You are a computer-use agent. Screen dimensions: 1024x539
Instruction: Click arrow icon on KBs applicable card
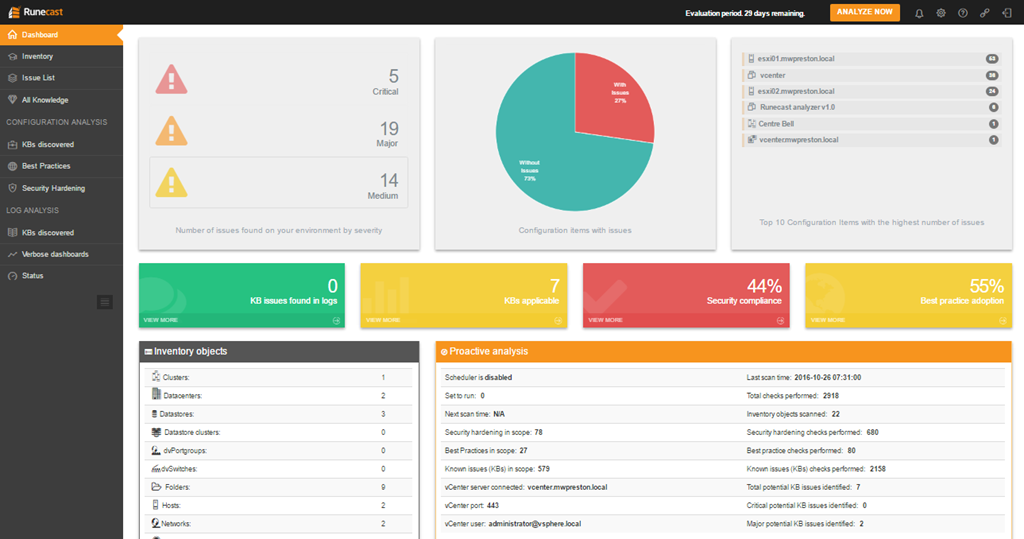click(x=558, y=321)
